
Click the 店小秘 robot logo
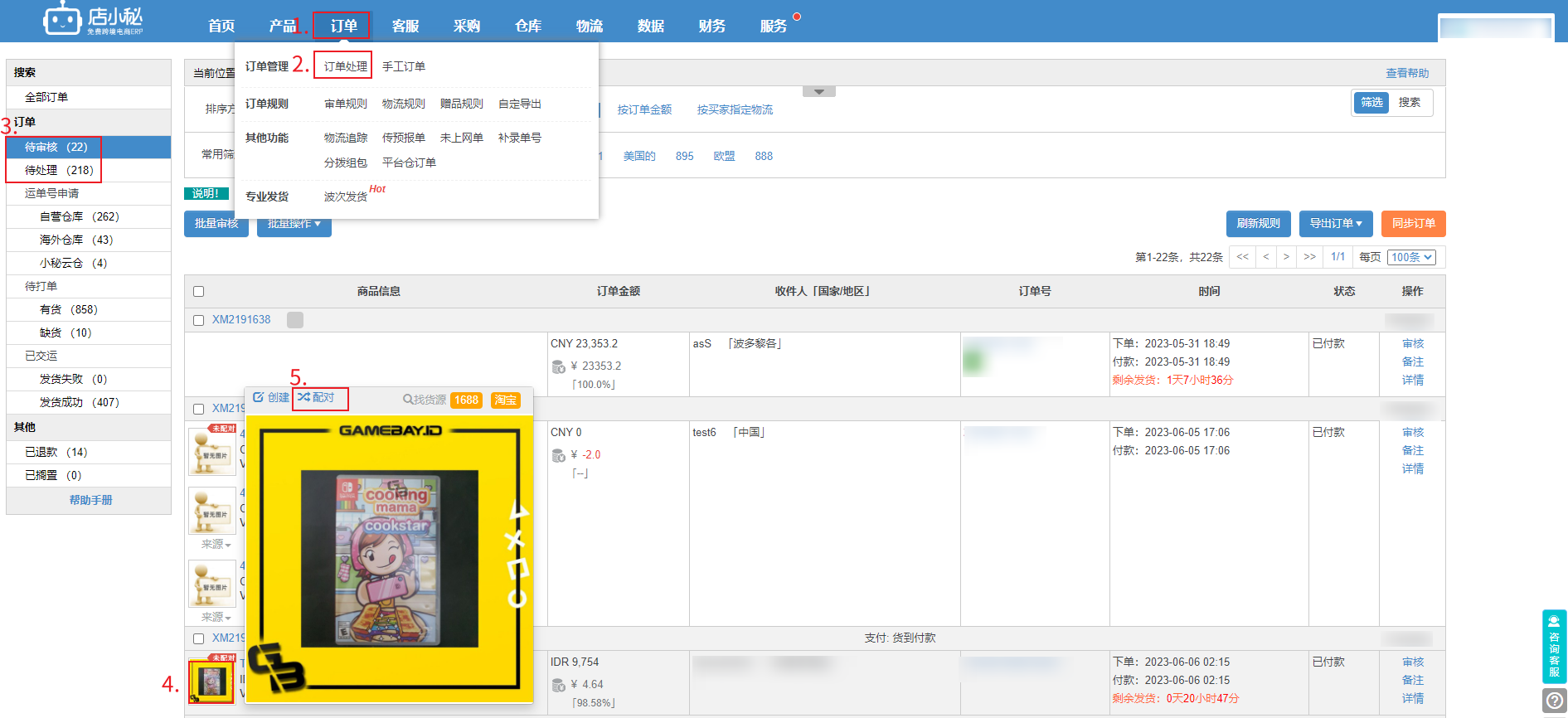coord(93,20)
